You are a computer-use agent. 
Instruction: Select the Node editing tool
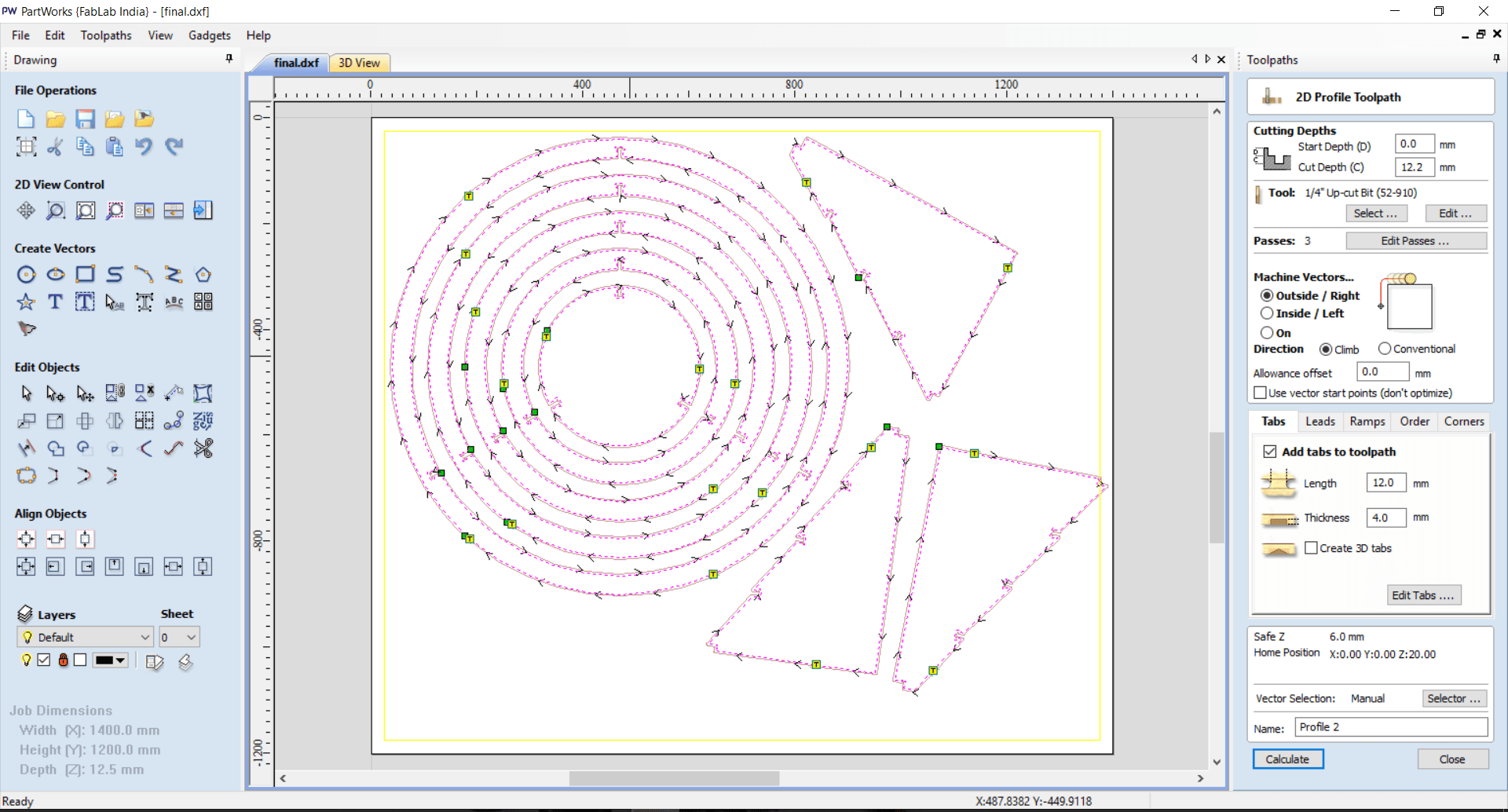(56, 393)
